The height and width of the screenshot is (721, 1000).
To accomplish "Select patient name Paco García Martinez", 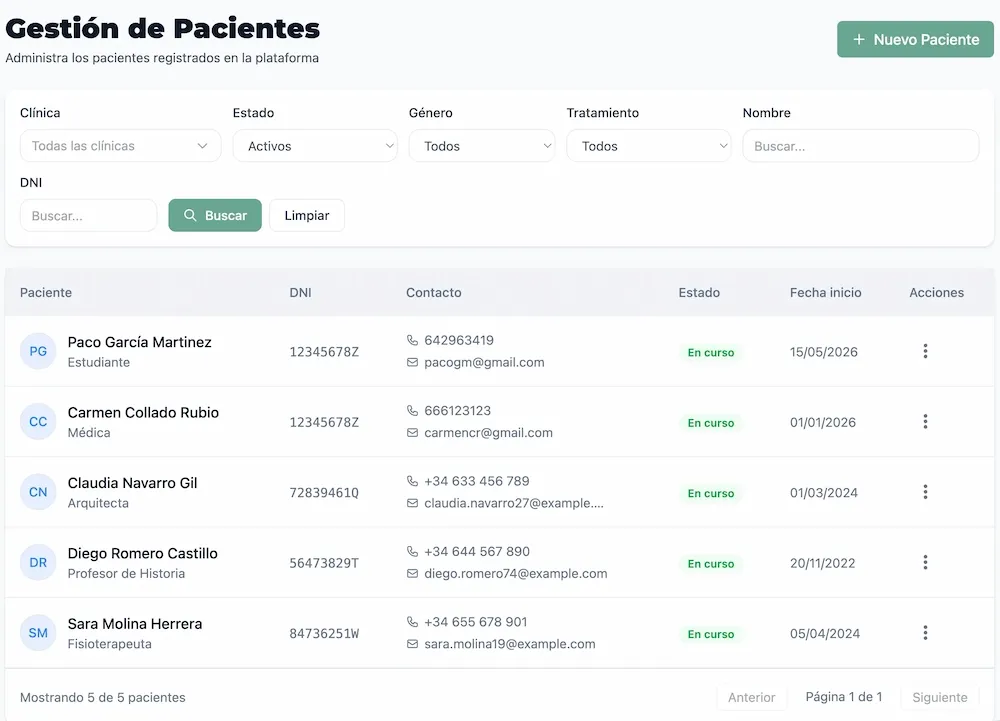I will point(140,342).
